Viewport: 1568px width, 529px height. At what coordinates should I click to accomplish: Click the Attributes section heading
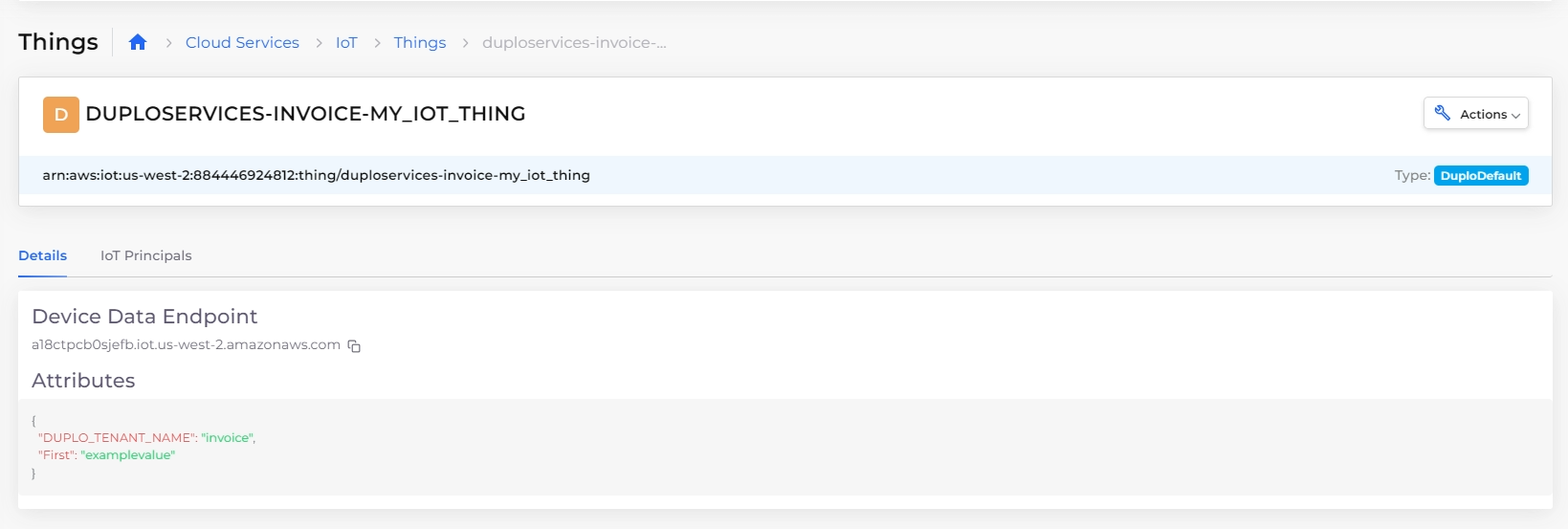83,380
